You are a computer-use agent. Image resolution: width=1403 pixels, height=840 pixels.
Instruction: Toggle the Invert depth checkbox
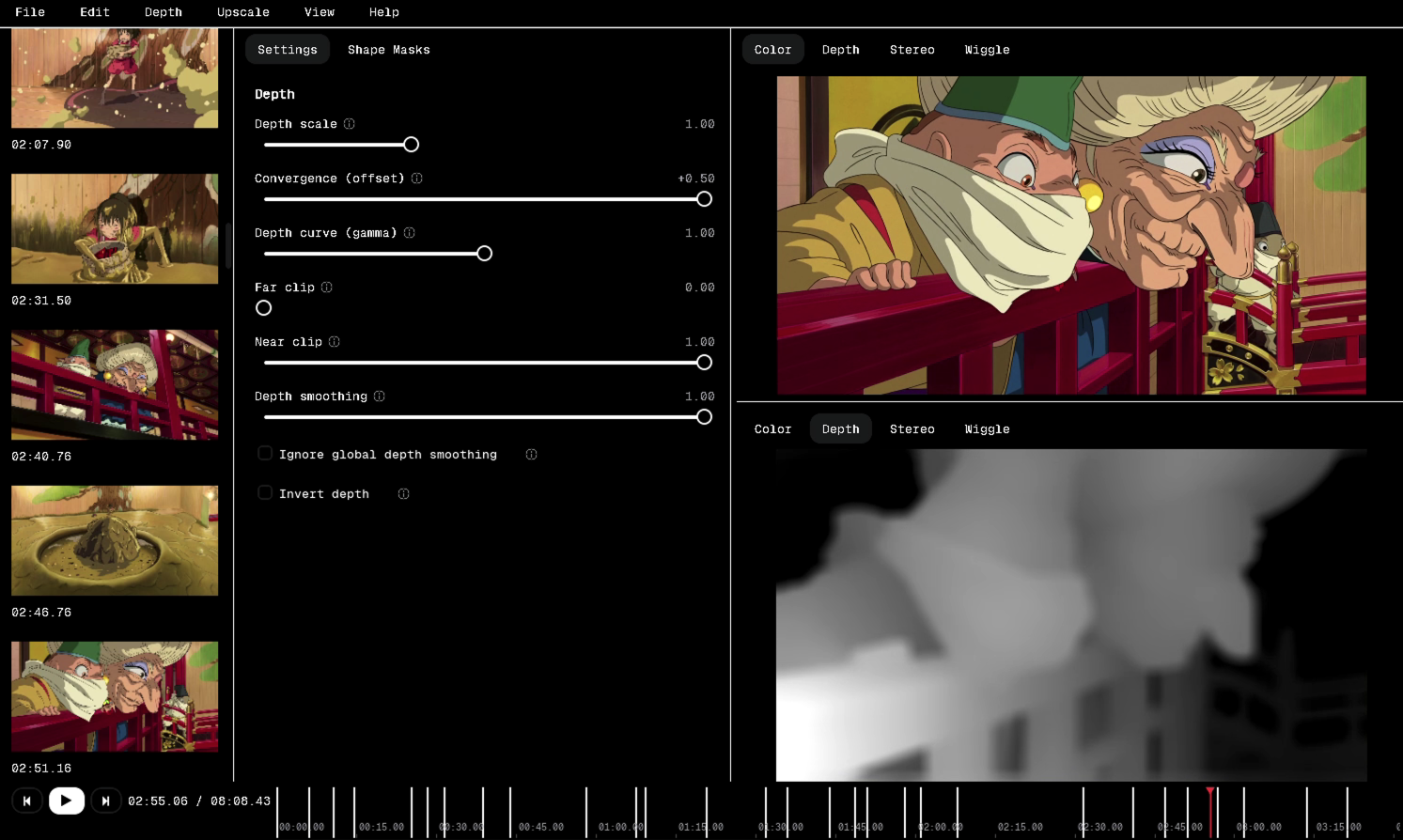click(265, 493)
